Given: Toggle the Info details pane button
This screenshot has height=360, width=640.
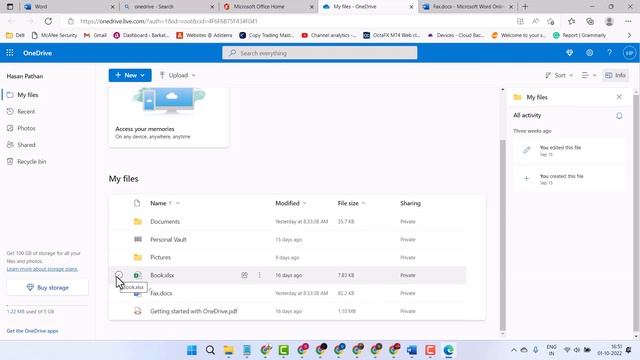Looking at the screenshot, I should tap(616, 75).
